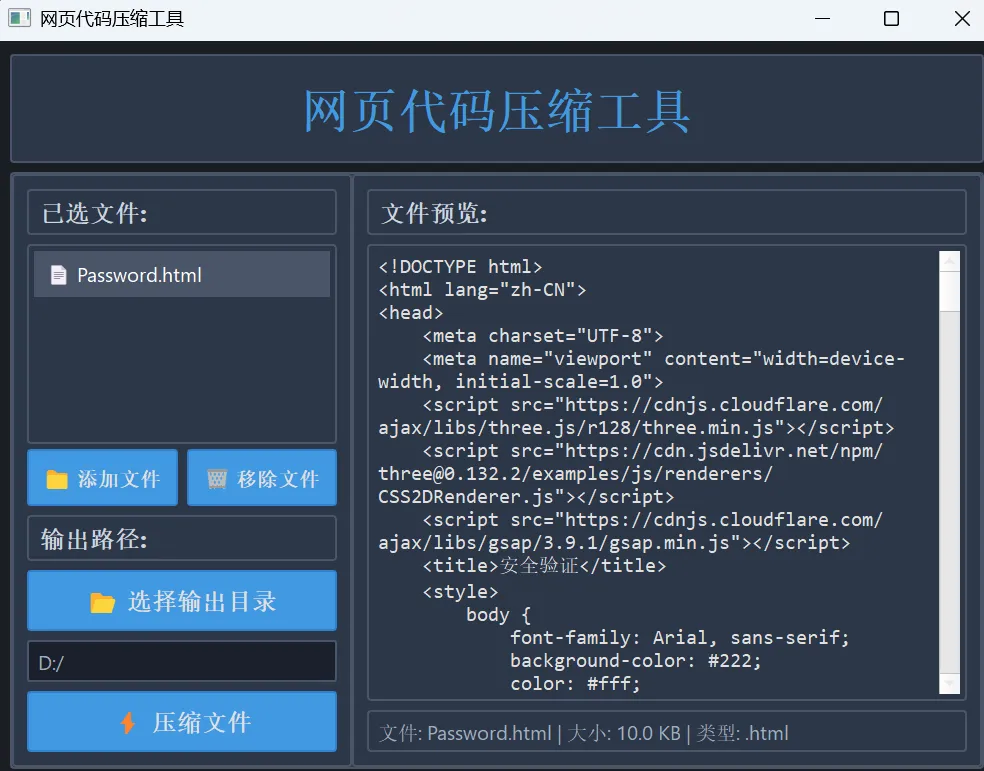Click the 添加文件 button
The width and height of the screenshot is (984, 771).
pos(102,478)
